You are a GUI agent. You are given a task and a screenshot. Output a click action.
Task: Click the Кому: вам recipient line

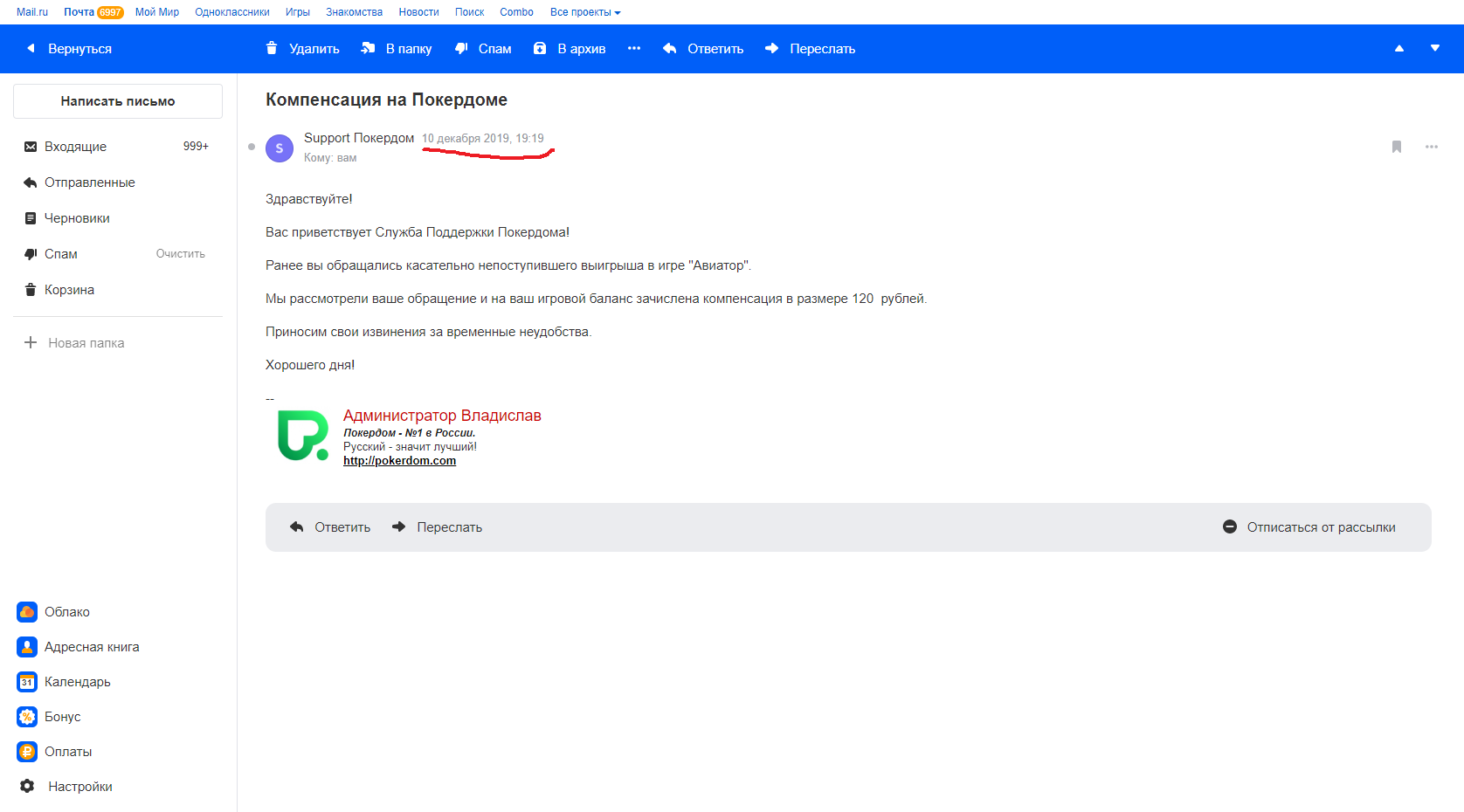coord(330,158)
